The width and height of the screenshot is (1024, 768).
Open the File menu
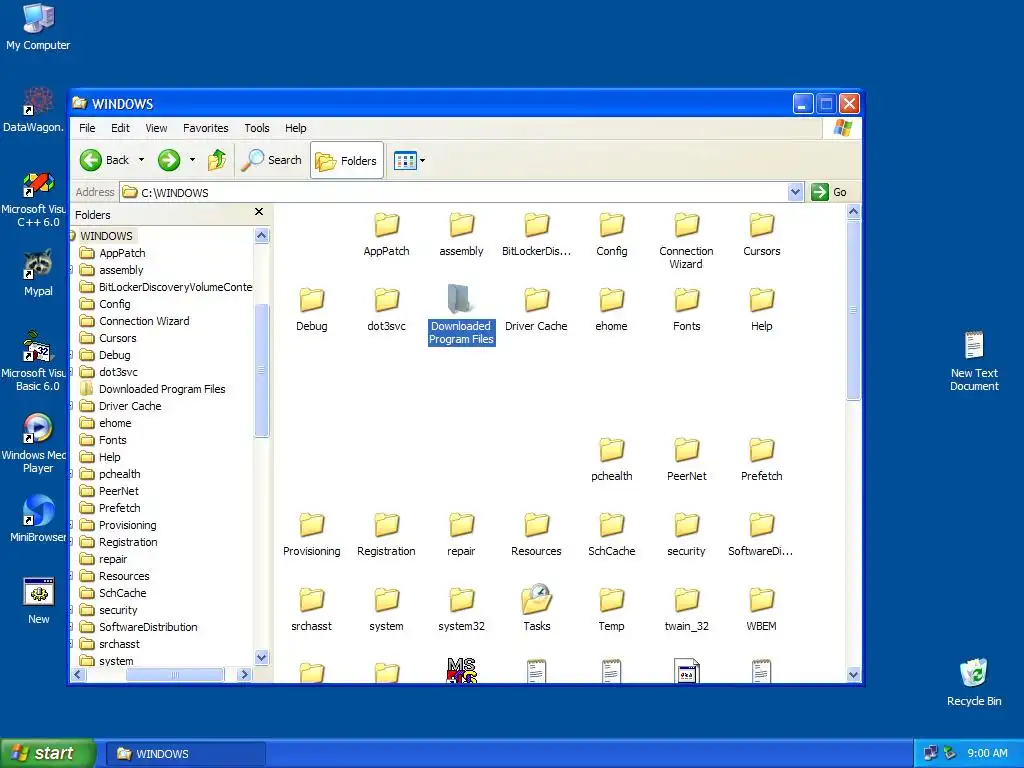pos(87,128)
